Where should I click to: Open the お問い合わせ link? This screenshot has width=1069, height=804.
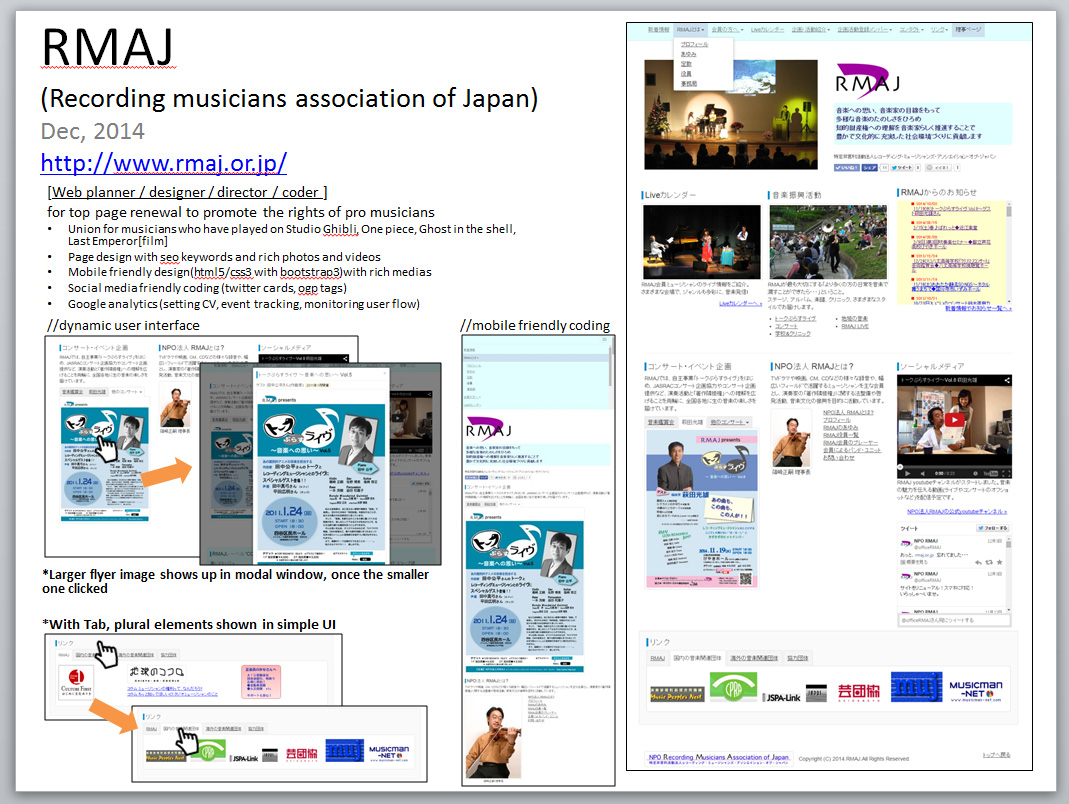(839, 458)
